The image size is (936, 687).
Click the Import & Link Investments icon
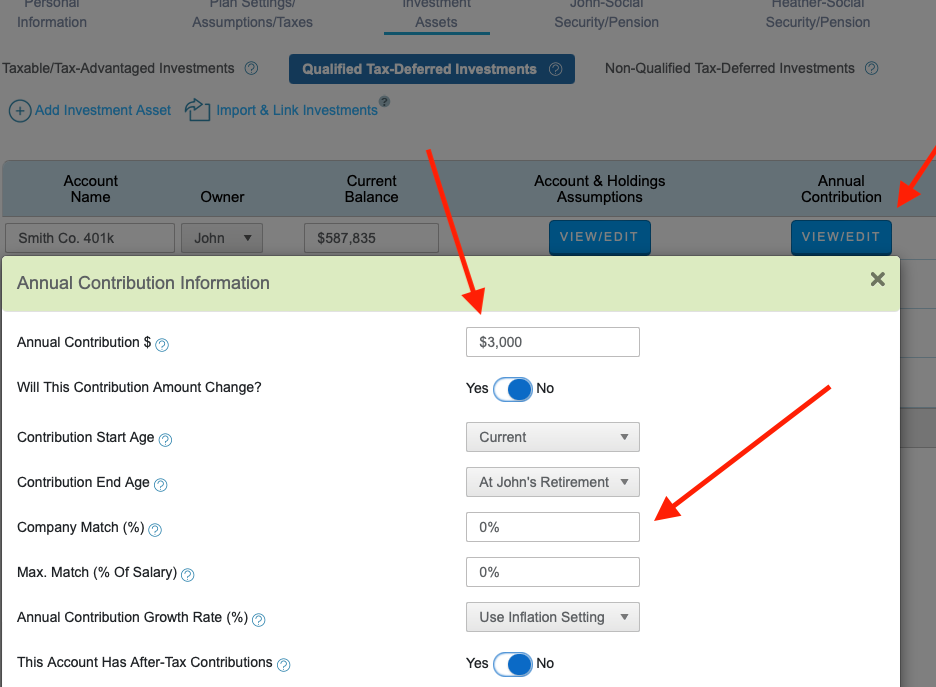pos(197,110)
